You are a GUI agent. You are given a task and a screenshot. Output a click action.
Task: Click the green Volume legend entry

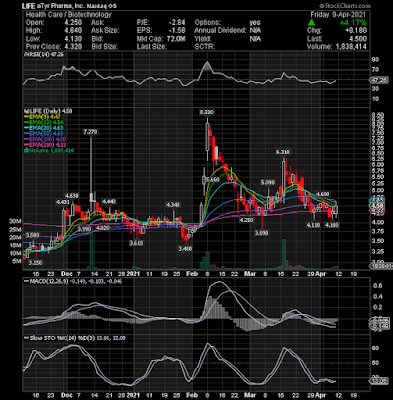click(49, 150)
